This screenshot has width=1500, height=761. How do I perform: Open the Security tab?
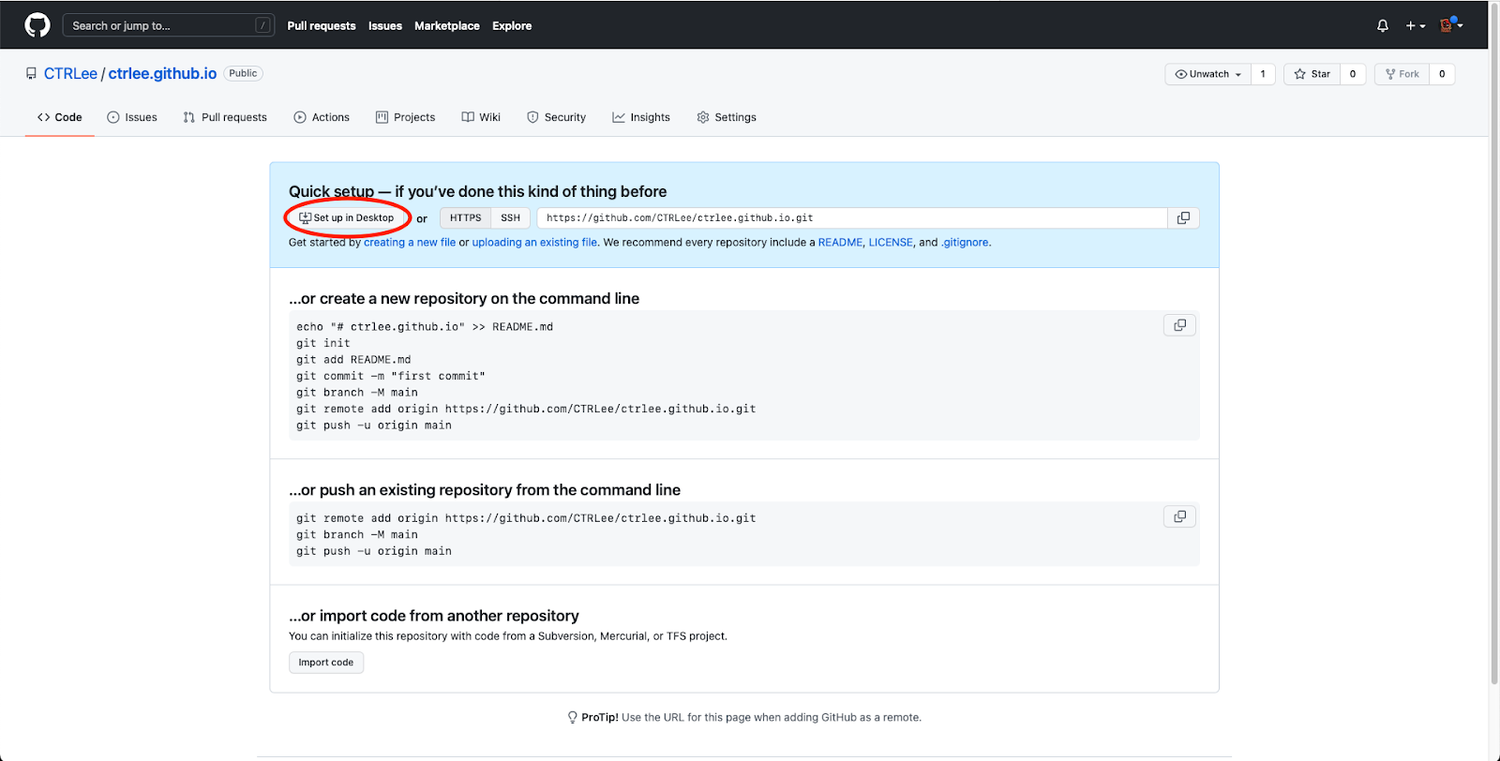(556, 117)
